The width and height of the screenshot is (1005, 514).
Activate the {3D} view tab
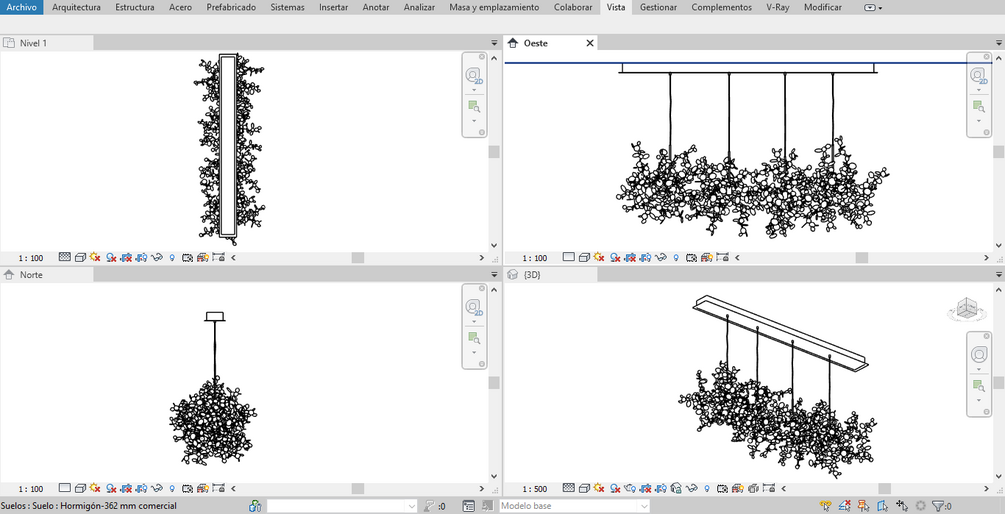coord(551,274)
